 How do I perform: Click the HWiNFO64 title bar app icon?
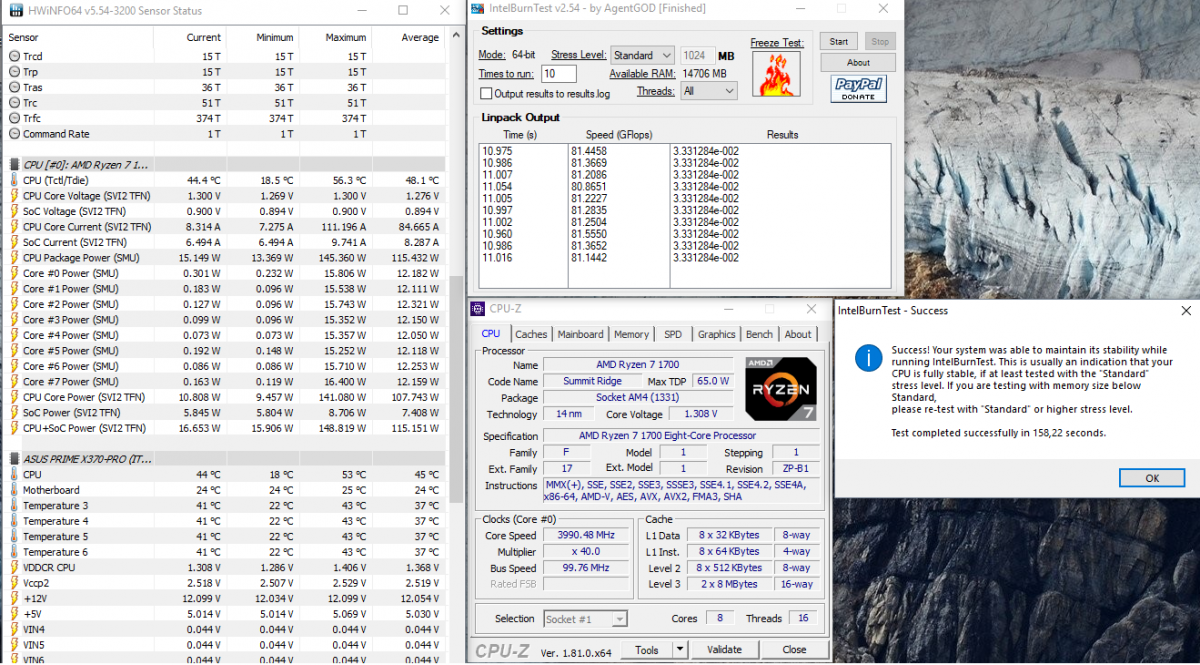tap(14, 11)
